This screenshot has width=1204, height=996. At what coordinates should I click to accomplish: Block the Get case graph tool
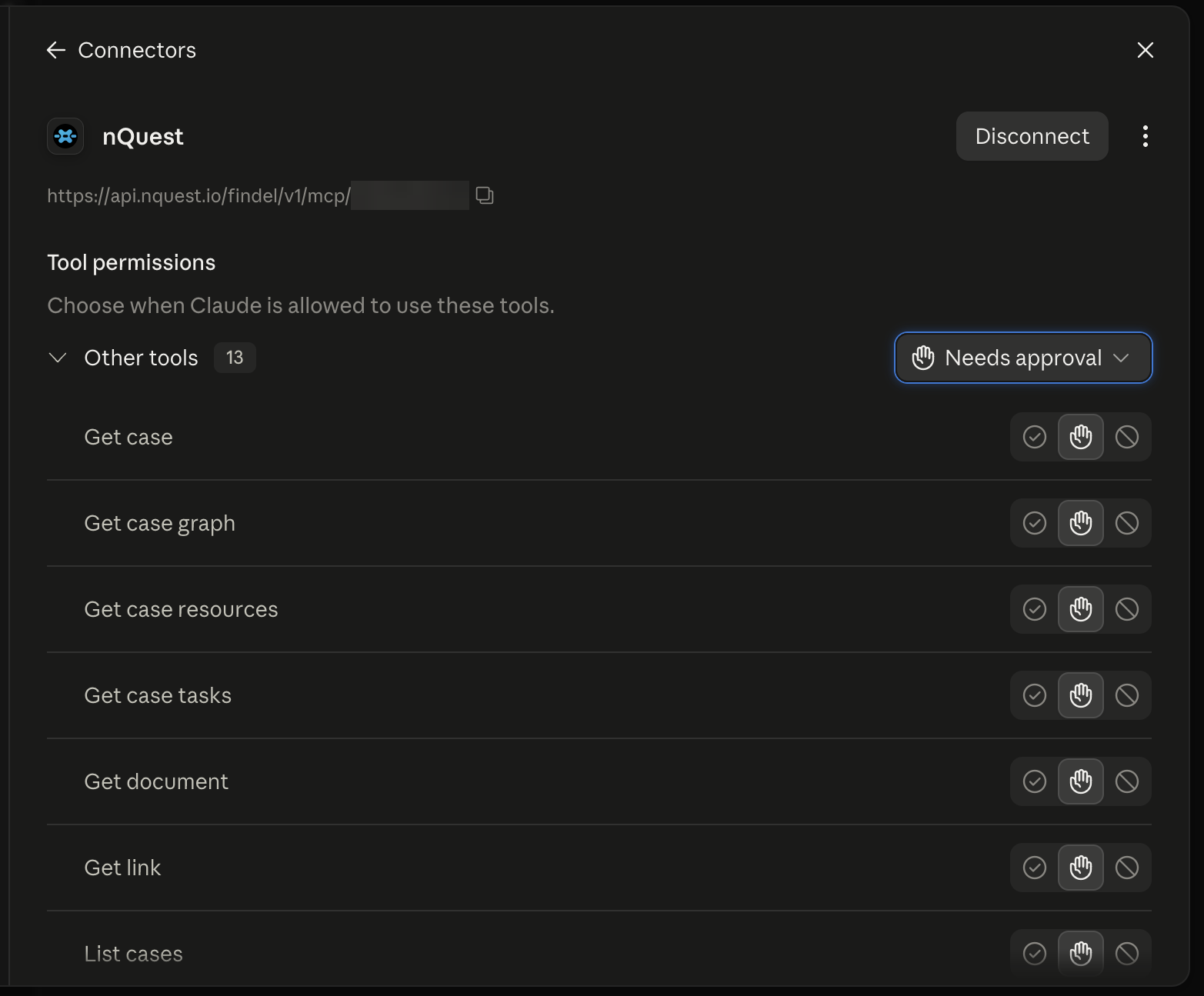coord(1127,523)
